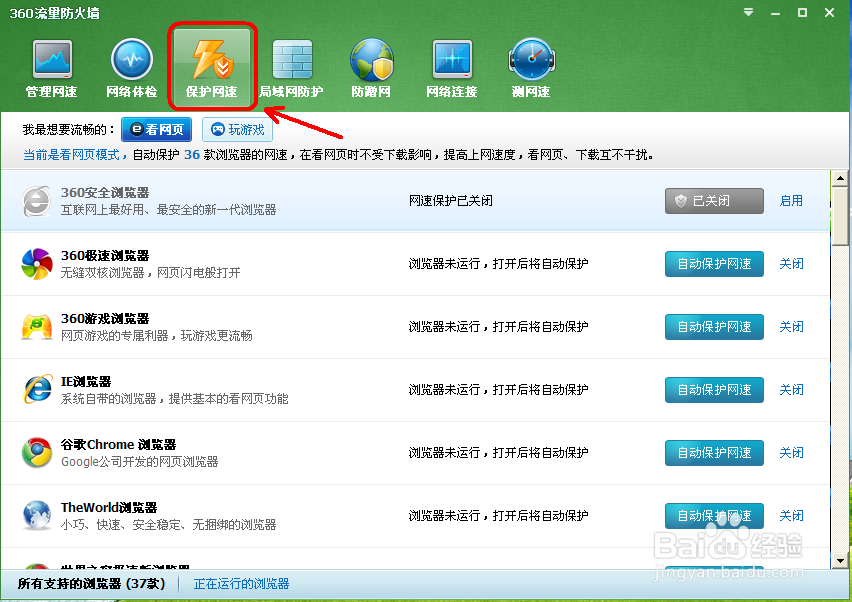
Task: Open the 管理网速 toolbar icon
Action: [52, 68]
